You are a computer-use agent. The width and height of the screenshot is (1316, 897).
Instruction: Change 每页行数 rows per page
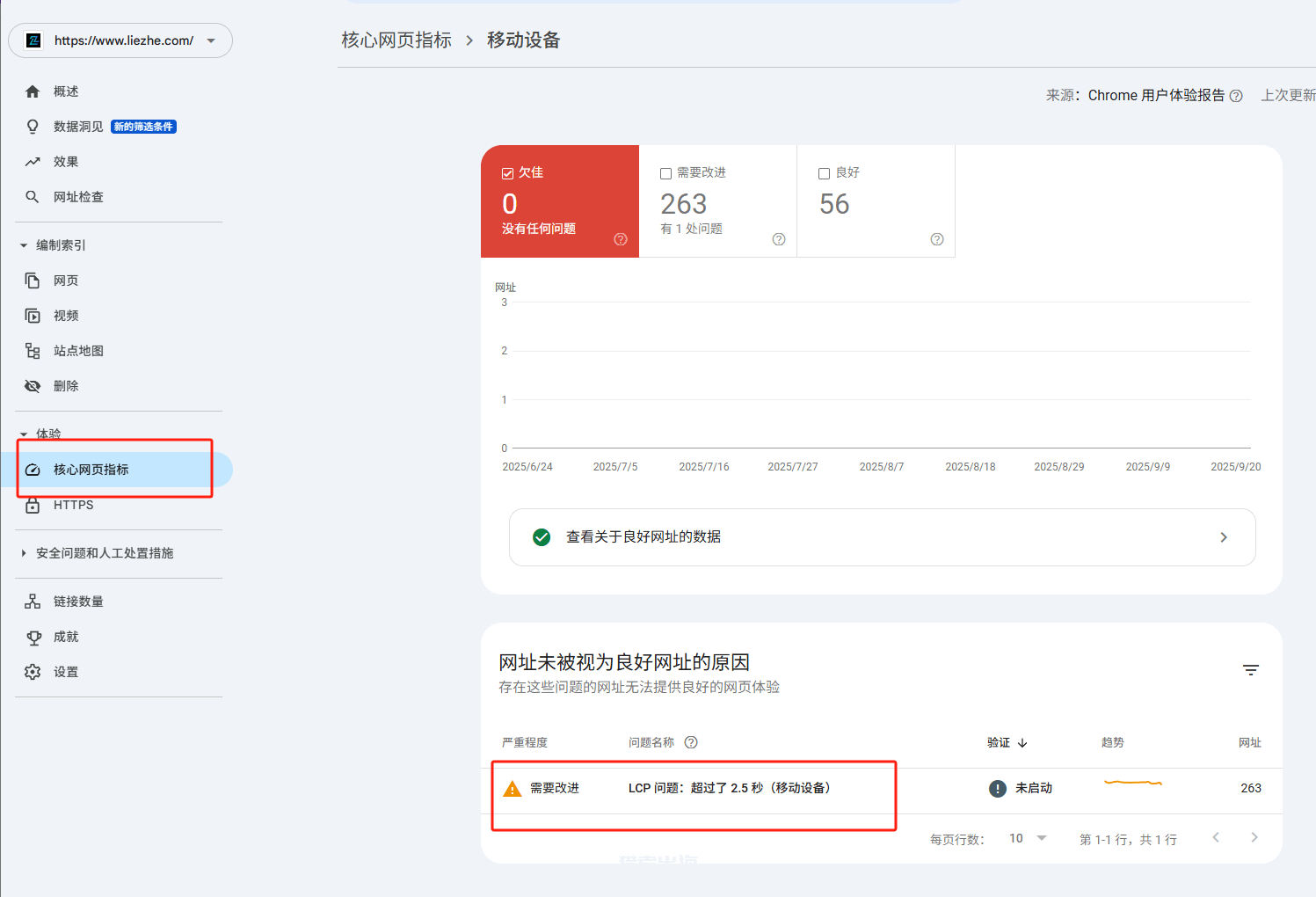1027,838
